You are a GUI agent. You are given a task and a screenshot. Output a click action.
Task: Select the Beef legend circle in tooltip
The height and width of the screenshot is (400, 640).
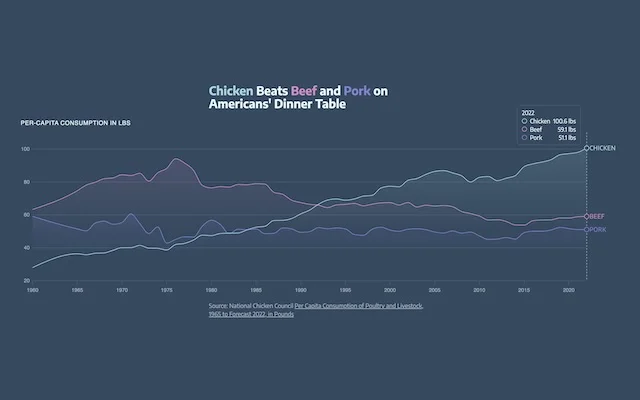pos(524,129)
